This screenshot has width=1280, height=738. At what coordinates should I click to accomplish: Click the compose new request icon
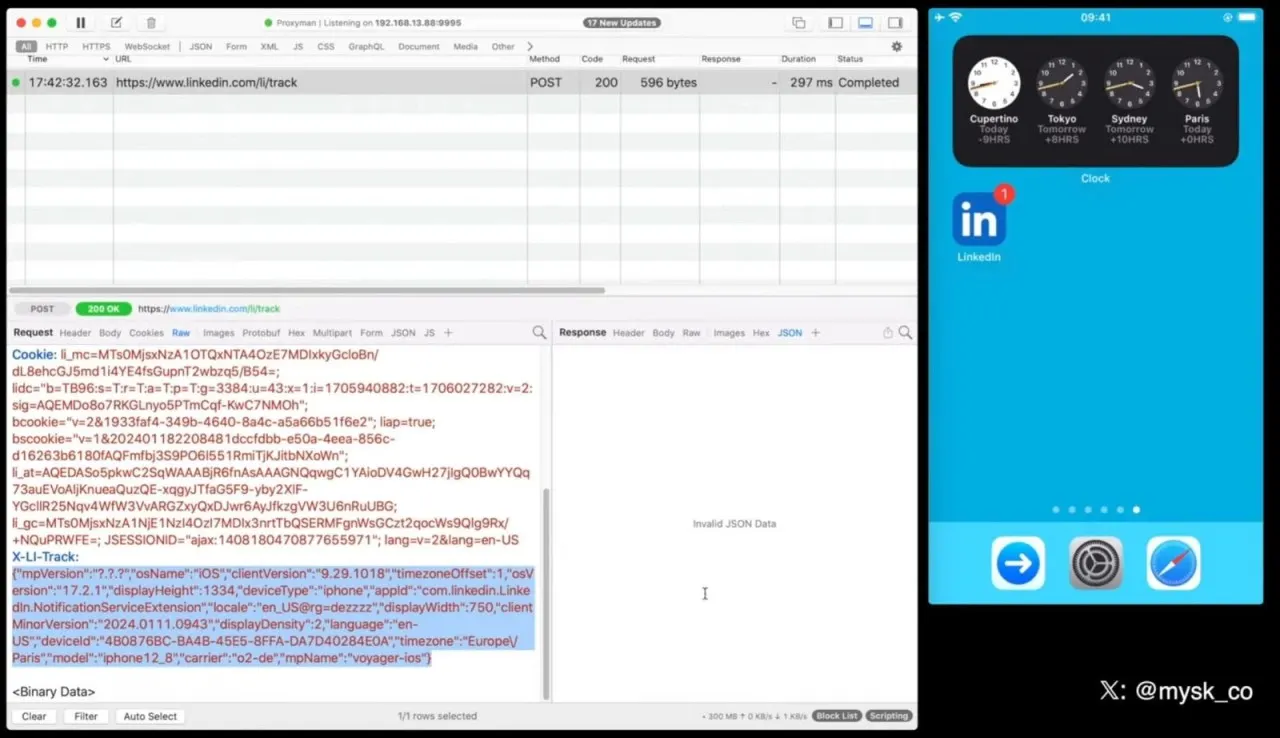click(x=116, y=22)
